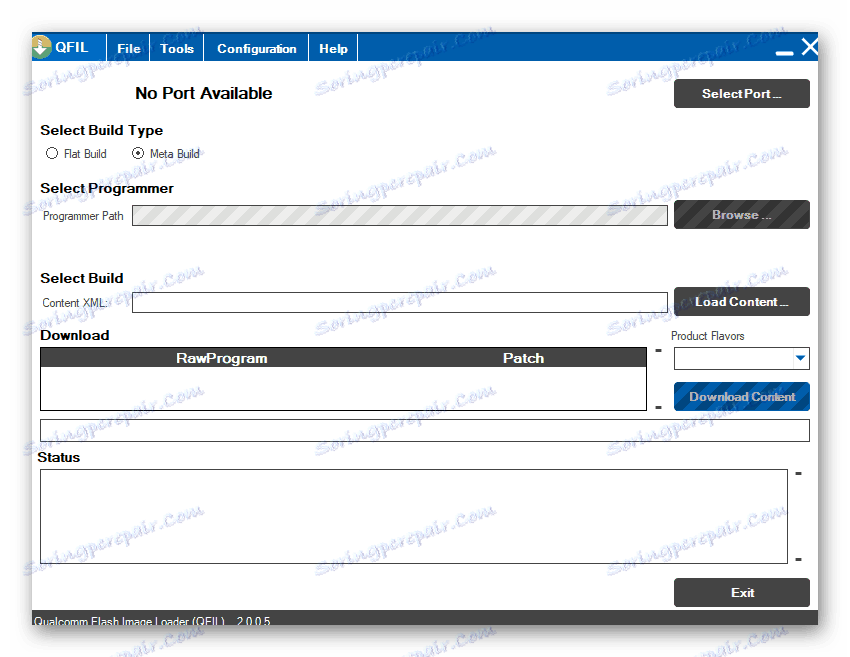Click the Status log text area
Image resolution: width=850 pixels, height=657 pixels.
coord(414,516)
